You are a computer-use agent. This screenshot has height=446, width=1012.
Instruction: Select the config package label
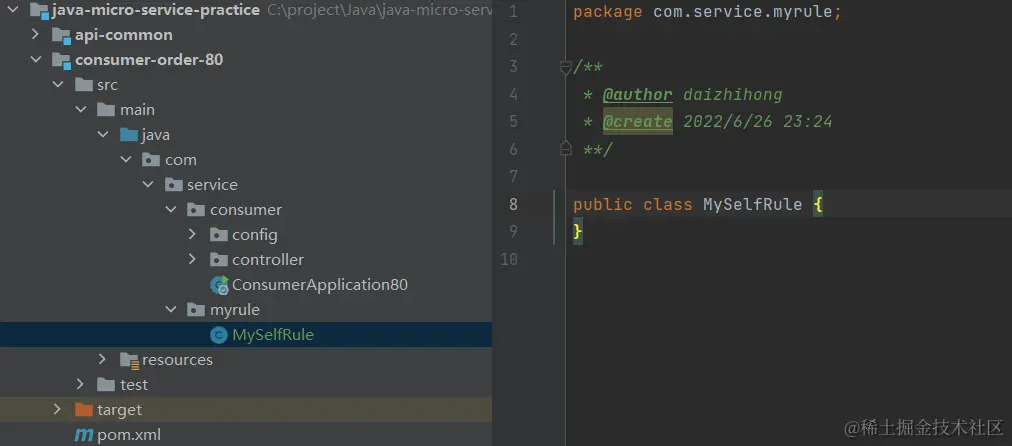pyautogui.click(x=255, y=235)
